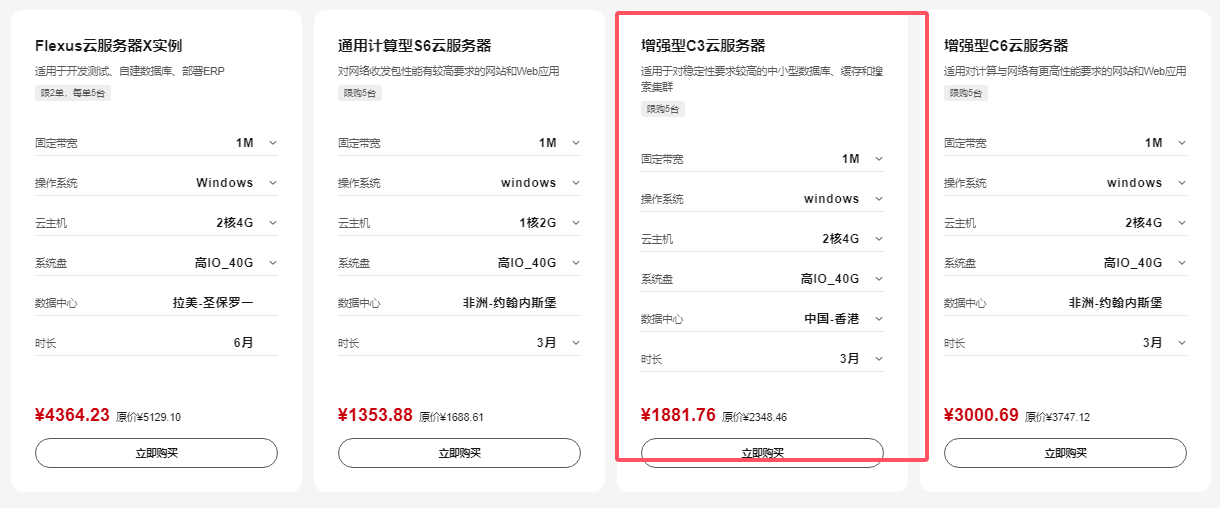Click the price ¥4364.23
1220x508 pixels.
coord(72,415)
